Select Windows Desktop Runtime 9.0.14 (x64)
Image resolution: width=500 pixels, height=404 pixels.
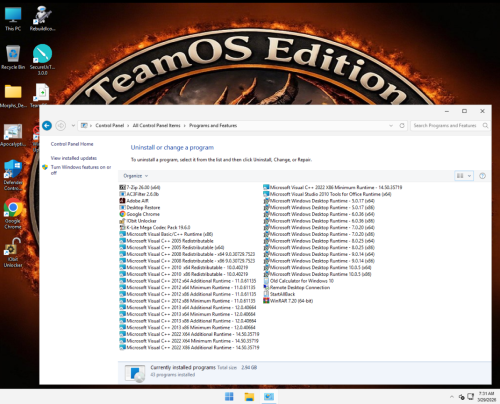coord(319,254)
